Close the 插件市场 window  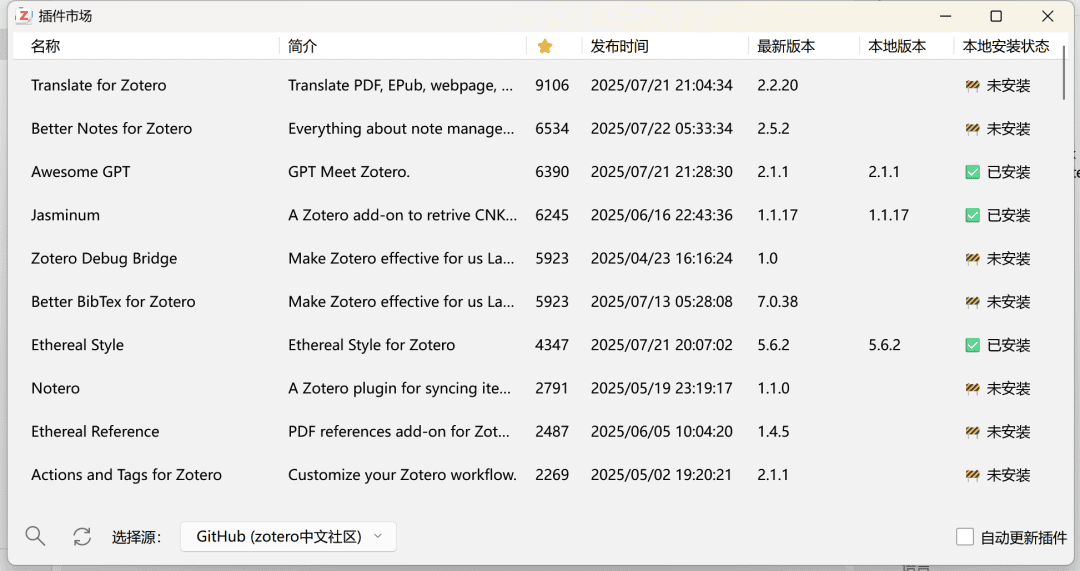1048,16
